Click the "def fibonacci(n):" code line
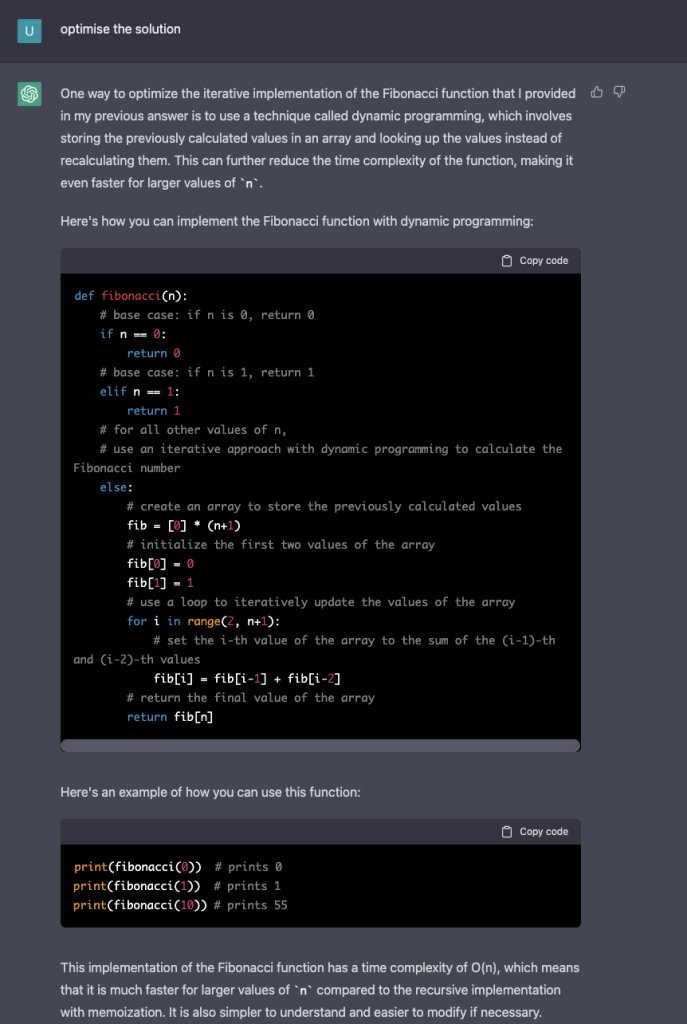687x1024 pixels. pyautogui.click(x=131, y=296)
